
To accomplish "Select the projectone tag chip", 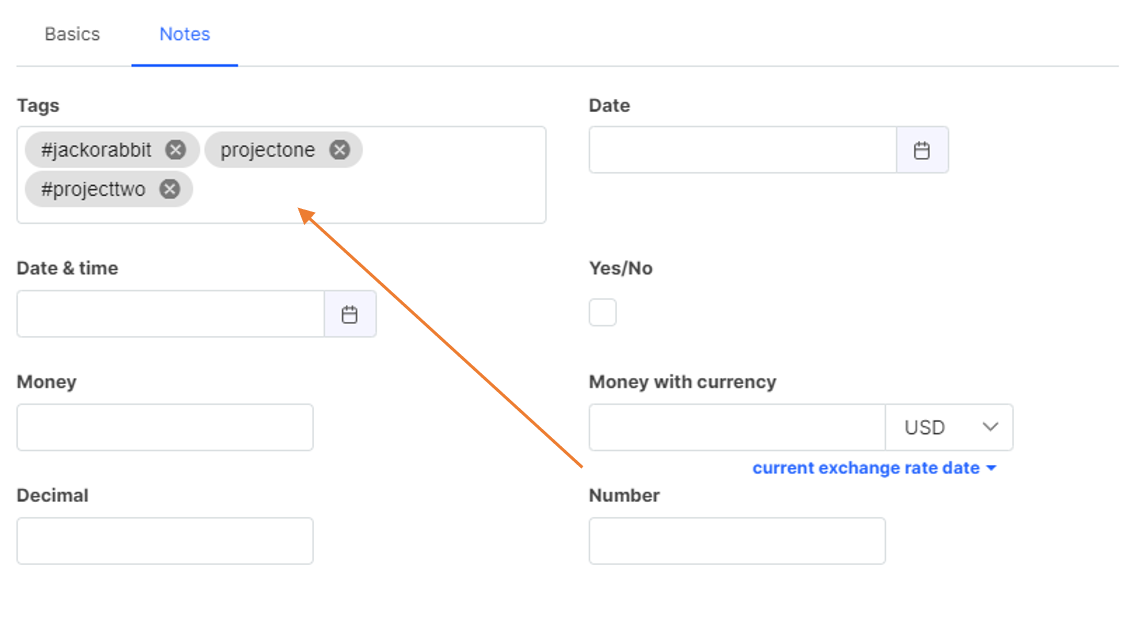I will pyautogui.click(x=268, y=150).
